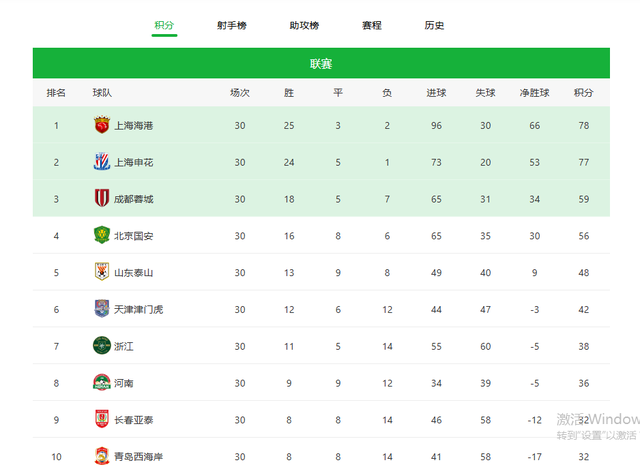Viewport: 640px width, 467px height.
Task: Switch to the 射手榜 tab
Action: [231, 26]
